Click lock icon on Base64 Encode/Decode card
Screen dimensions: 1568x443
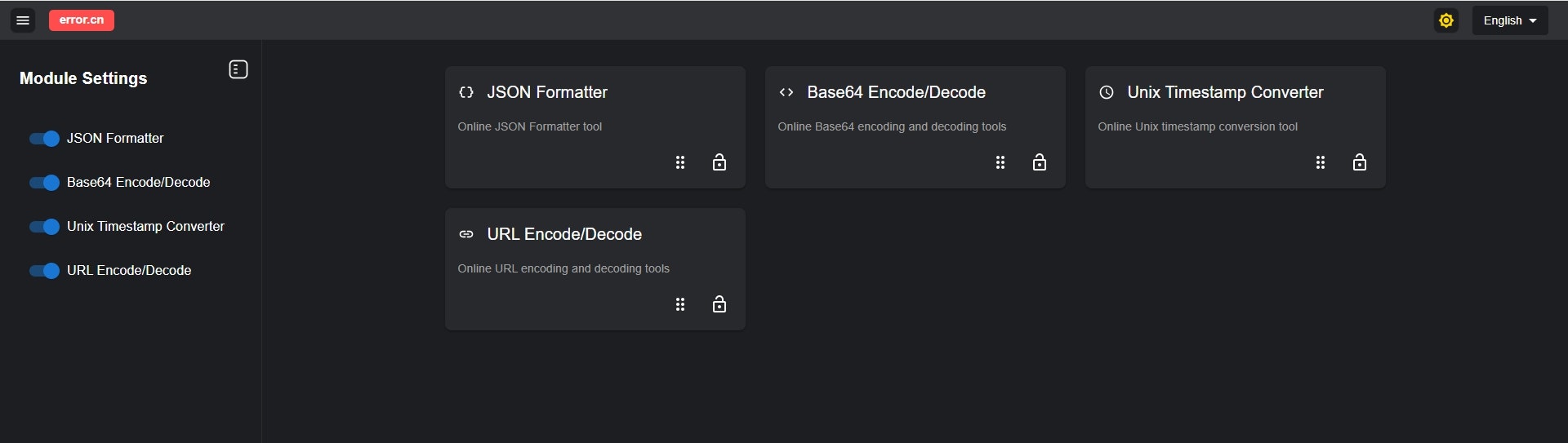click(x=1040, y=162)
